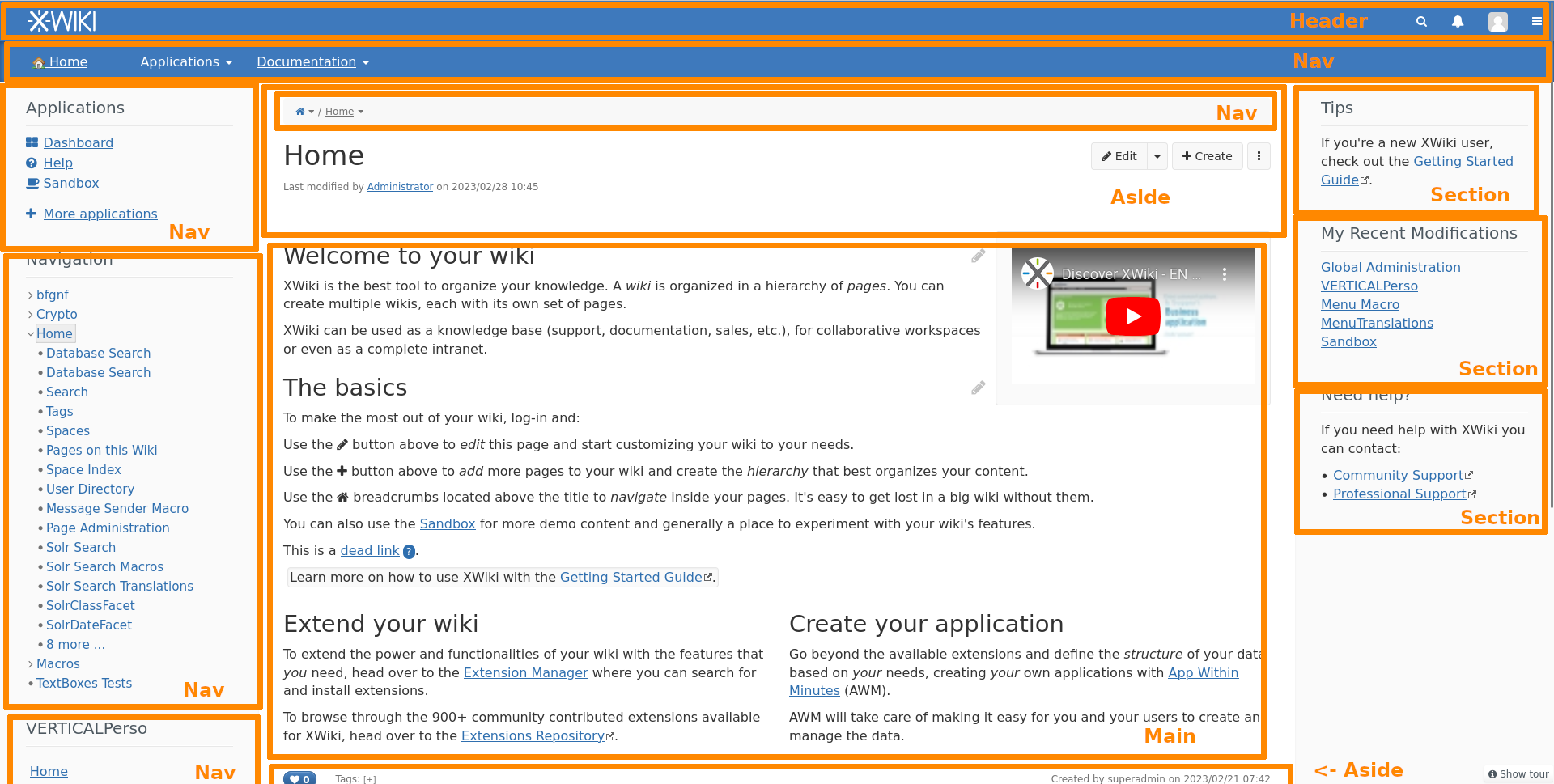This screenshot has height=784, width=1554.
Task: Open Solr Search Translations tree item
Action: 120,587
